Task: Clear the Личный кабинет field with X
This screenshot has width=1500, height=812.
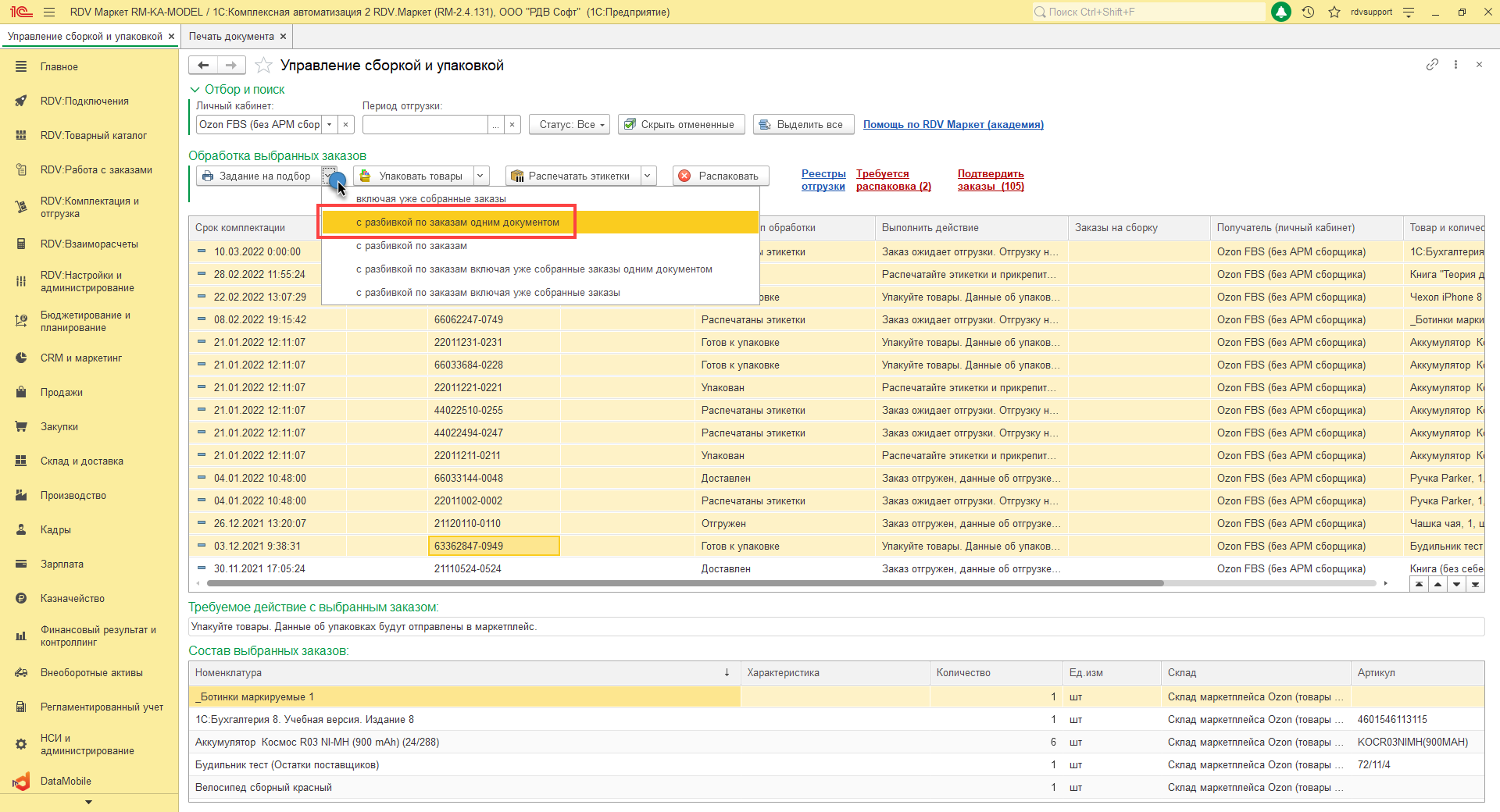Action: [x=346, y=125]
